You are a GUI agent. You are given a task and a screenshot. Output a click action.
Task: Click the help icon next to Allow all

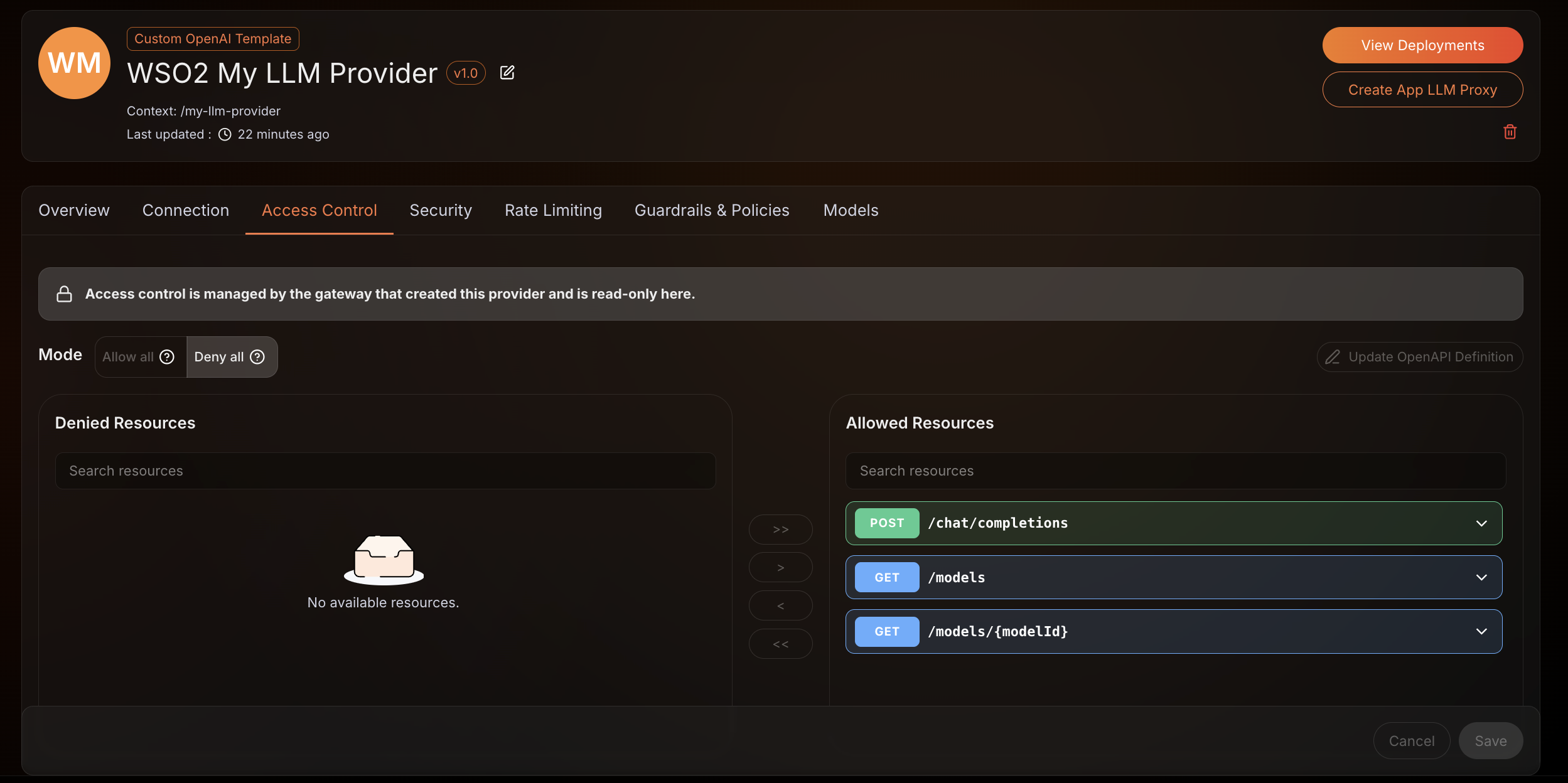tap(167, 357)
